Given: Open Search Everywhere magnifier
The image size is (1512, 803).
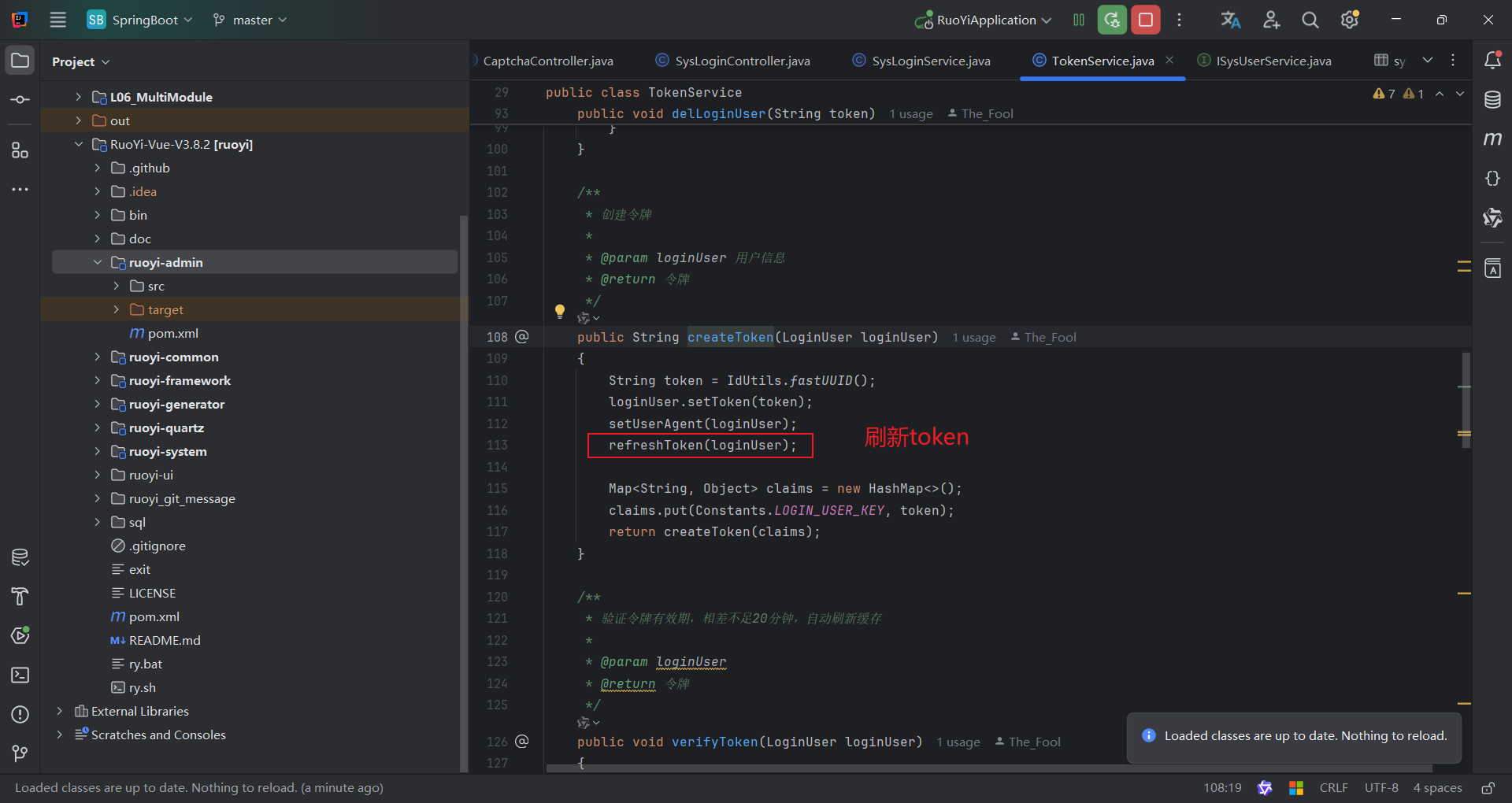Looking at the screenshot, I should (1310, 20).
